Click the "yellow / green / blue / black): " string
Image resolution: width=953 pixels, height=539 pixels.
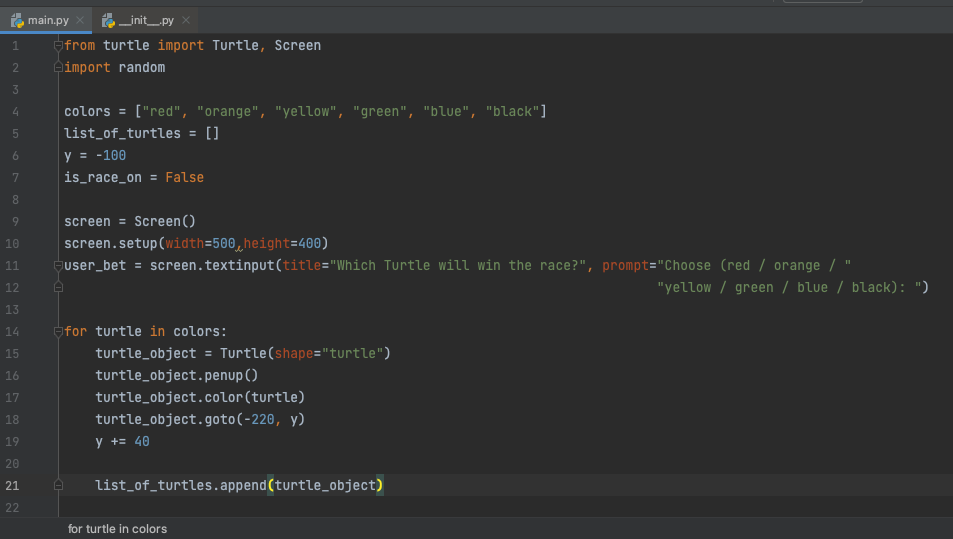[x=789, y=287]
